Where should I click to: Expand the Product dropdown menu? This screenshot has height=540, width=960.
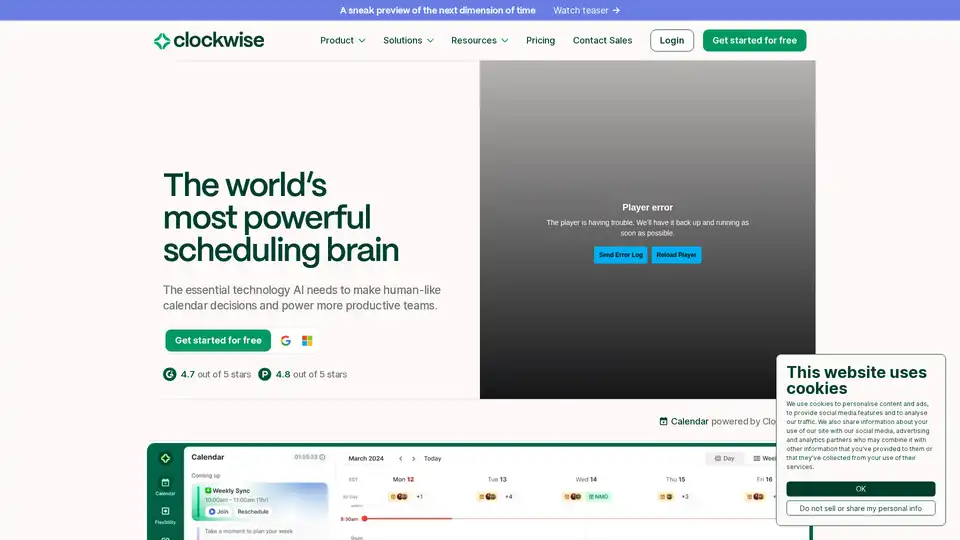[x=342, y=41]
